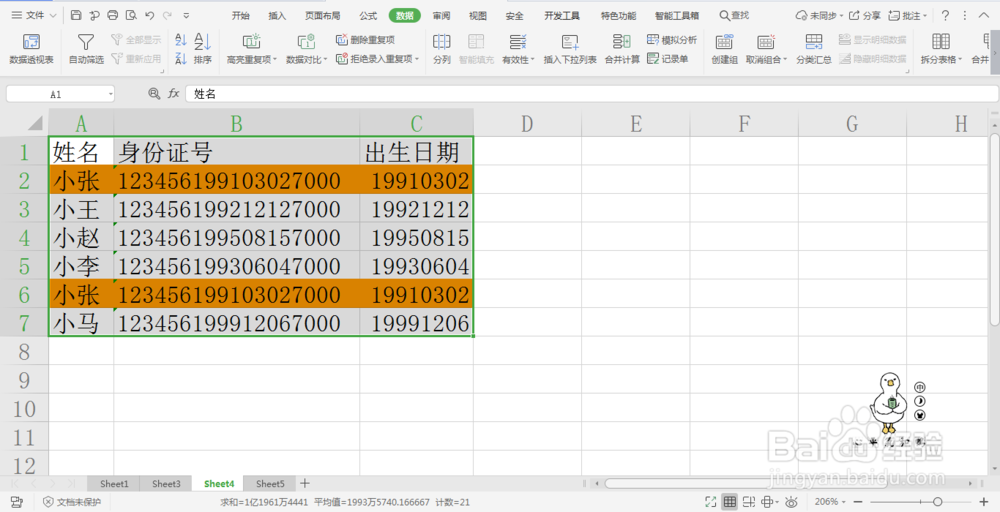Click the redo arrow icon
The image size is (1000, 512).
tap(168, 15)
